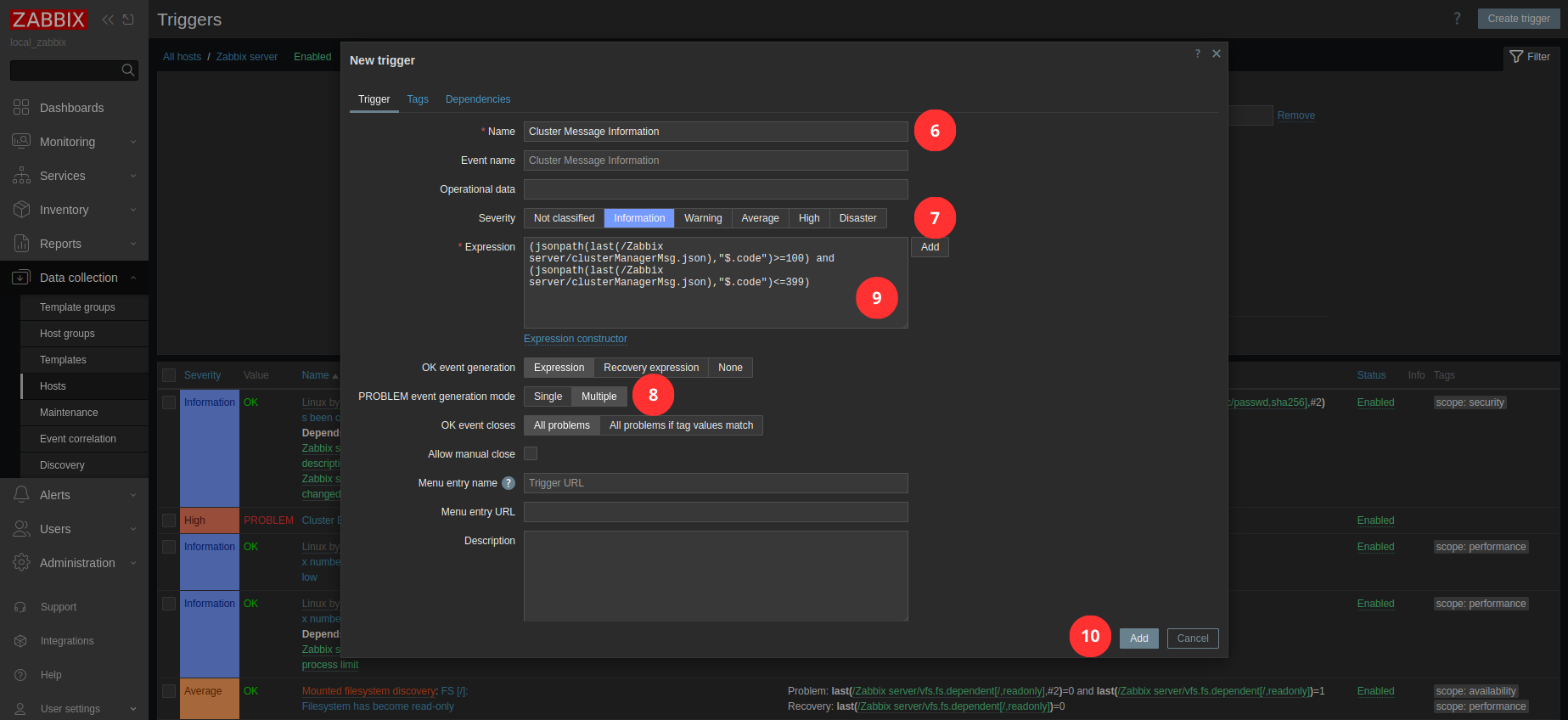Click the Users icon
This screenshot has width=1568, height=720.
pyautogui.click(x=21, y=528)
